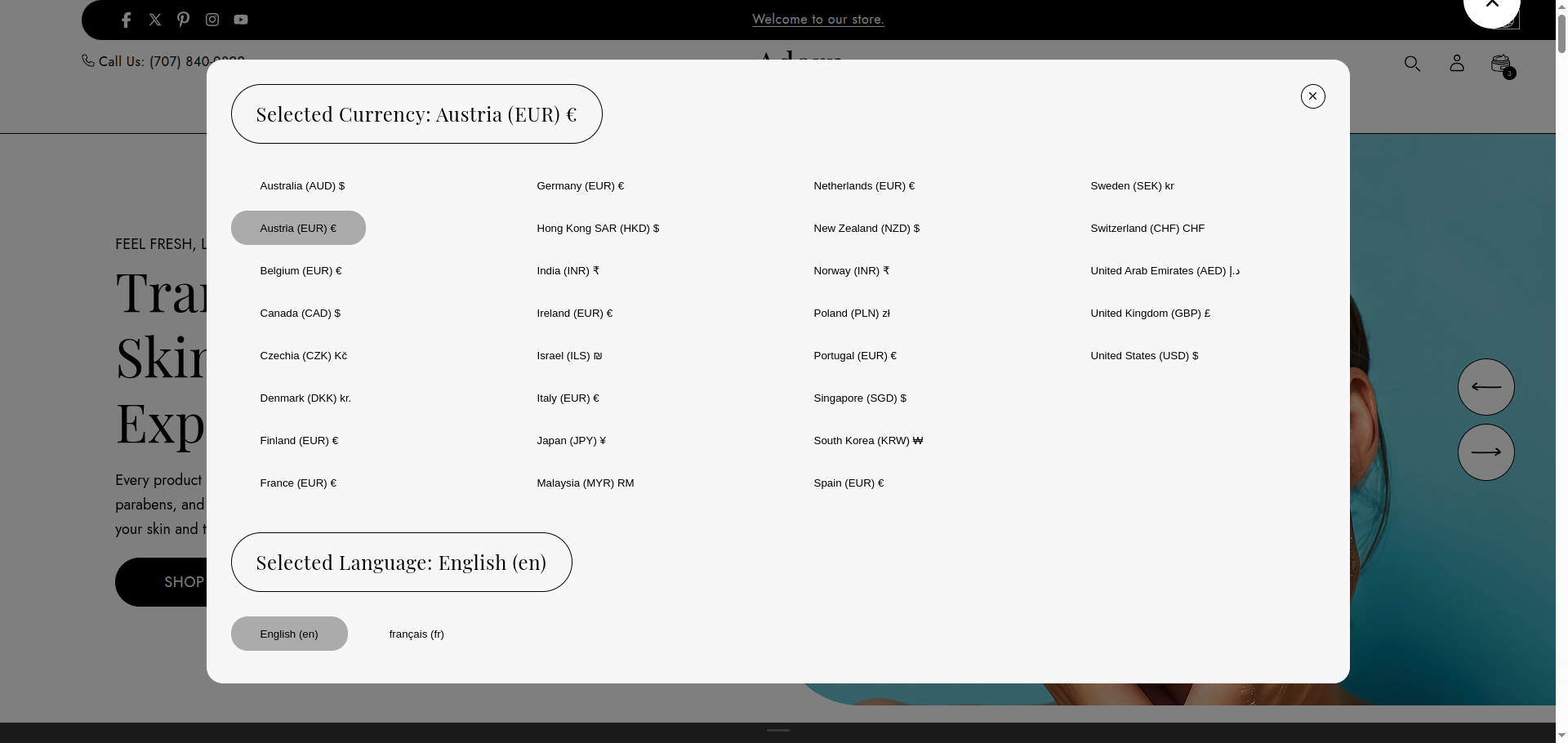Screen dimensions: 1568x743
Task: Select Germany (EUR) € currency
Action: tap(580, 186)
